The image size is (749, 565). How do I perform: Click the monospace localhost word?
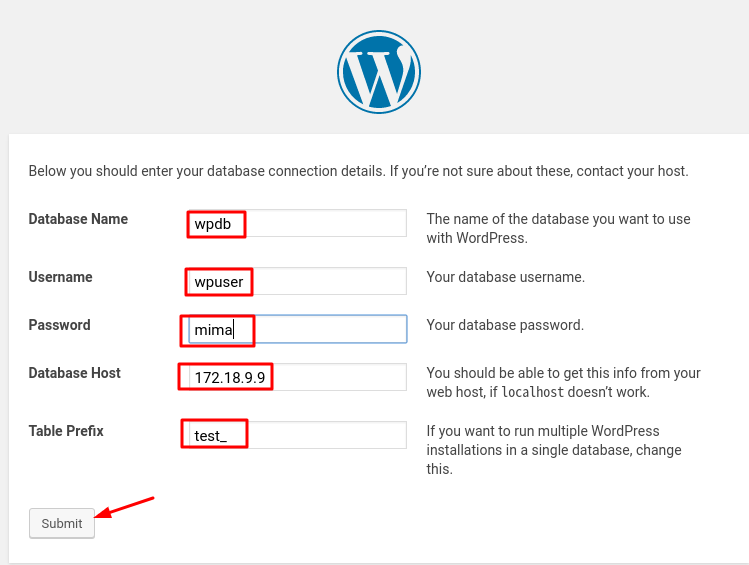(x=533, y=392)
